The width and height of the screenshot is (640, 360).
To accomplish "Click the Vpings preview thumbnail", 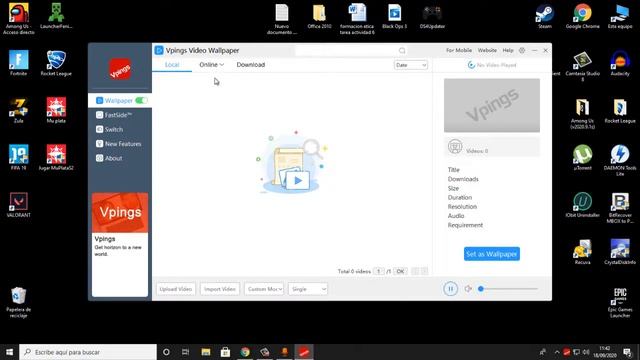I will (x=492, y=105).
